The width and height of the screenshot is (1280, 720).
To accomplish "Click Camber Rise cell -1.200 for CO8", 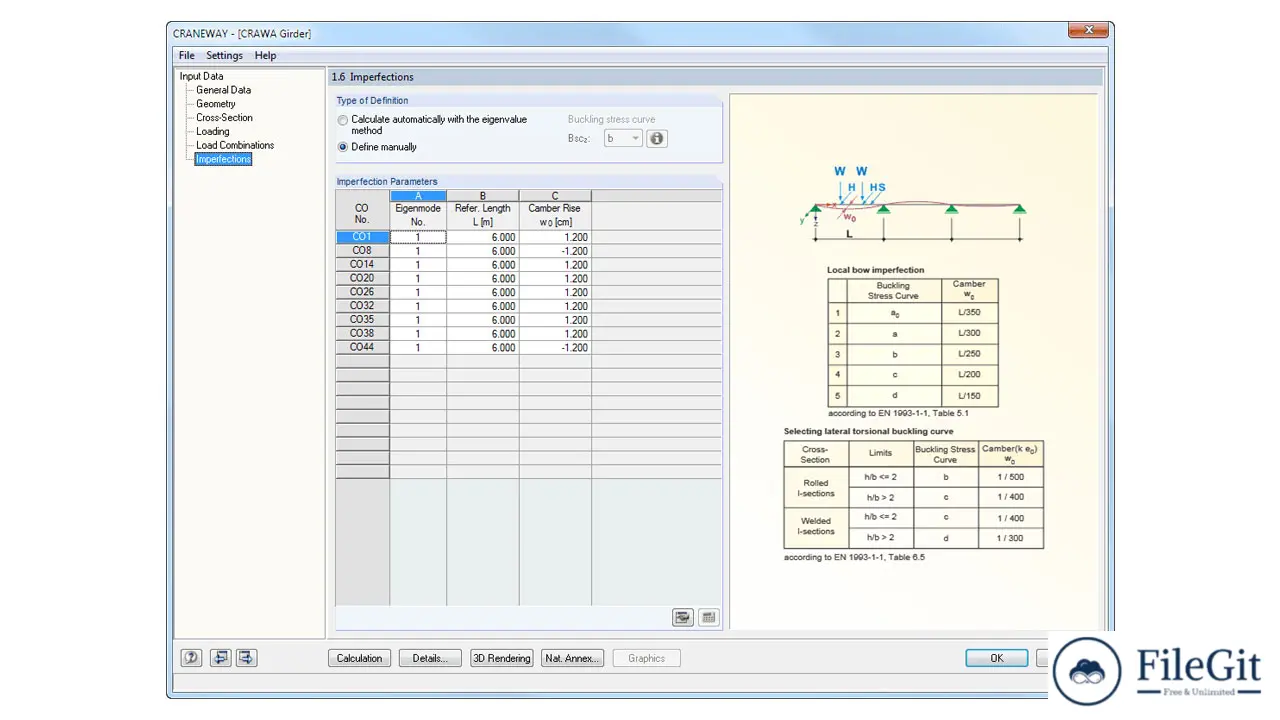I will click(555, 251).
